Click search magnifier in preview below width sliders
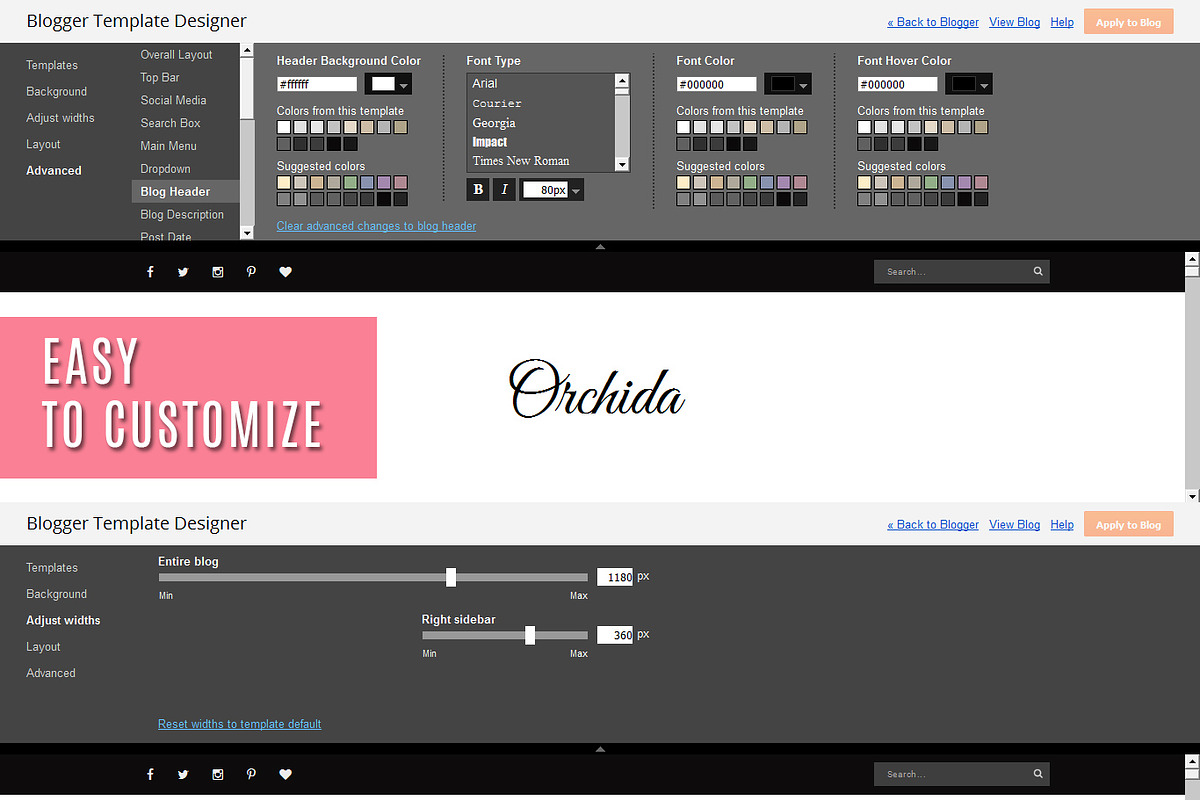Image resolution: width=1200 pixels, height=800 pixels. click(x=1038, y=774)
